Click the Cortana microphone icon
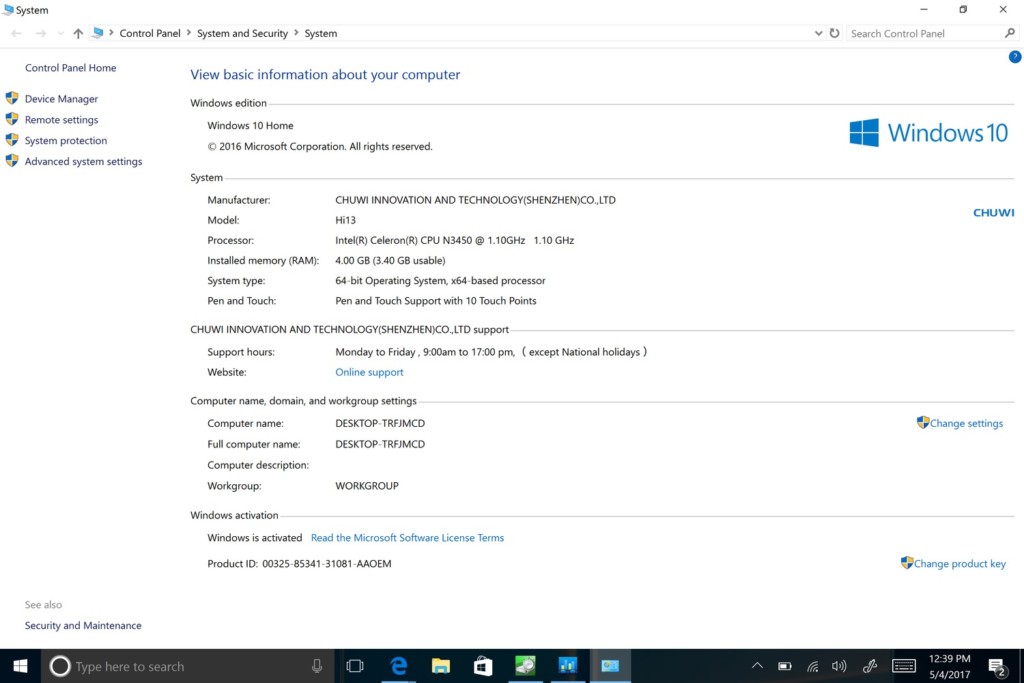 (x=317, y=666)
